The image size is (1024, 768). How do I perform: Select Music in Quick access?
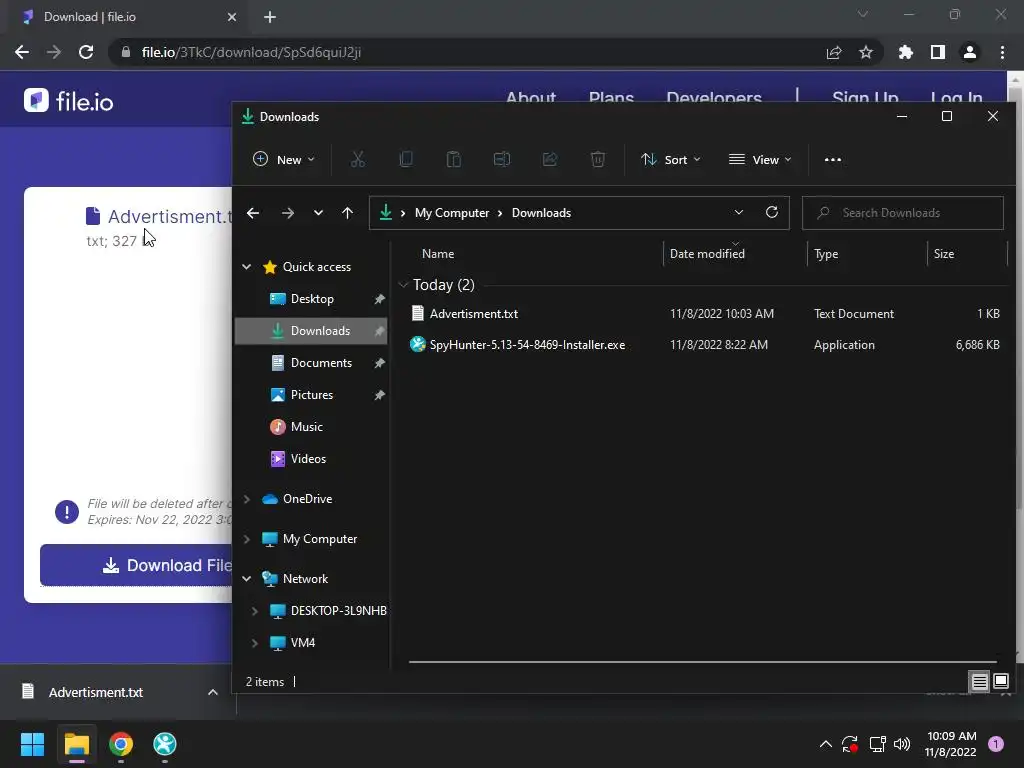pyautogui.click(x=312, y=426)
